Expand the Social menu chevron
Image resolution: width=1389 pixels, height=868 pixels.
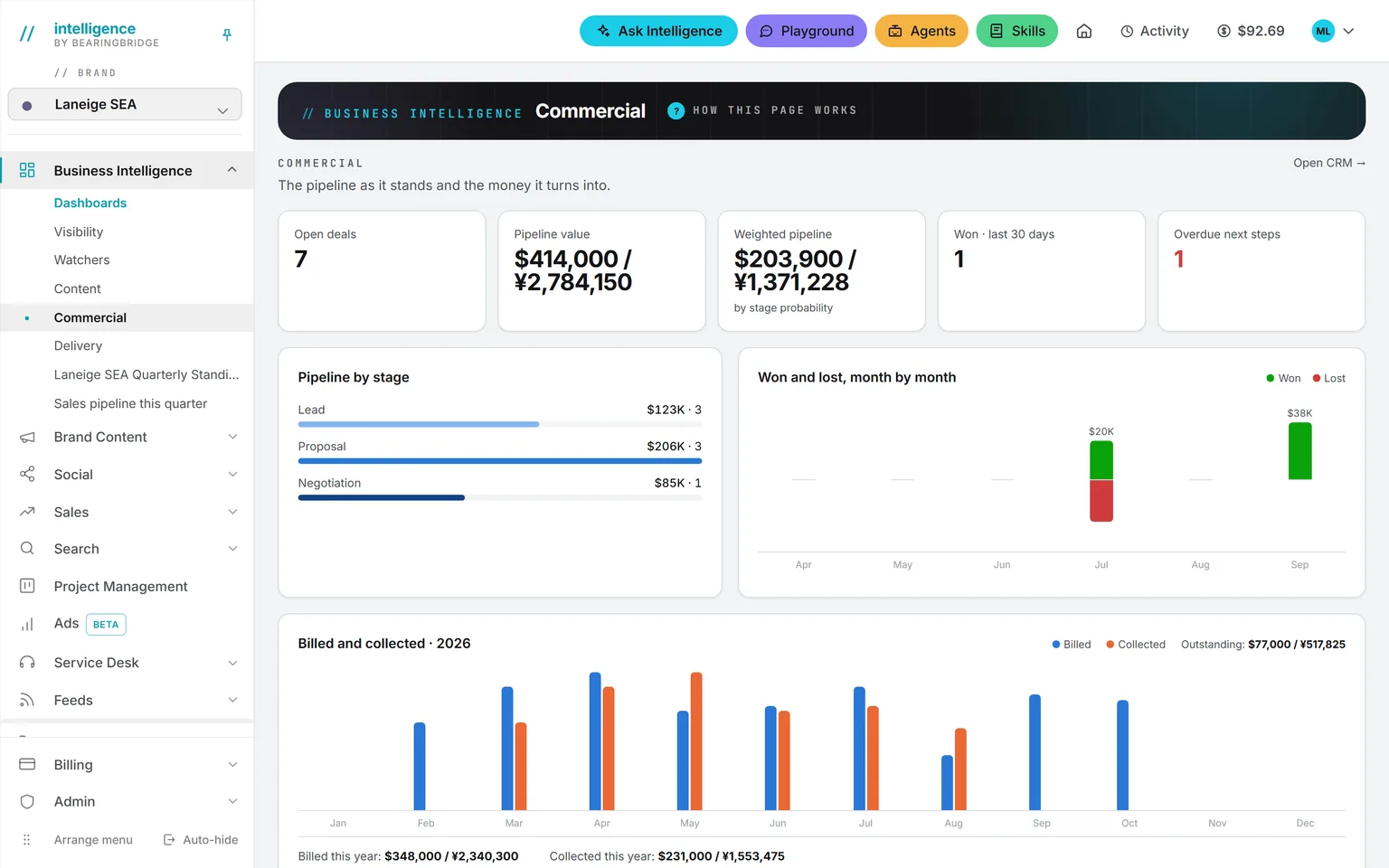click(x=232, y=474)
